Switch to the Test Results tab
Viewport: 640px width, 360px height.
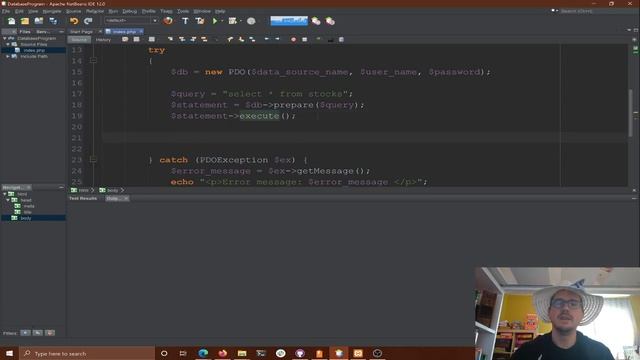[83, 198]
